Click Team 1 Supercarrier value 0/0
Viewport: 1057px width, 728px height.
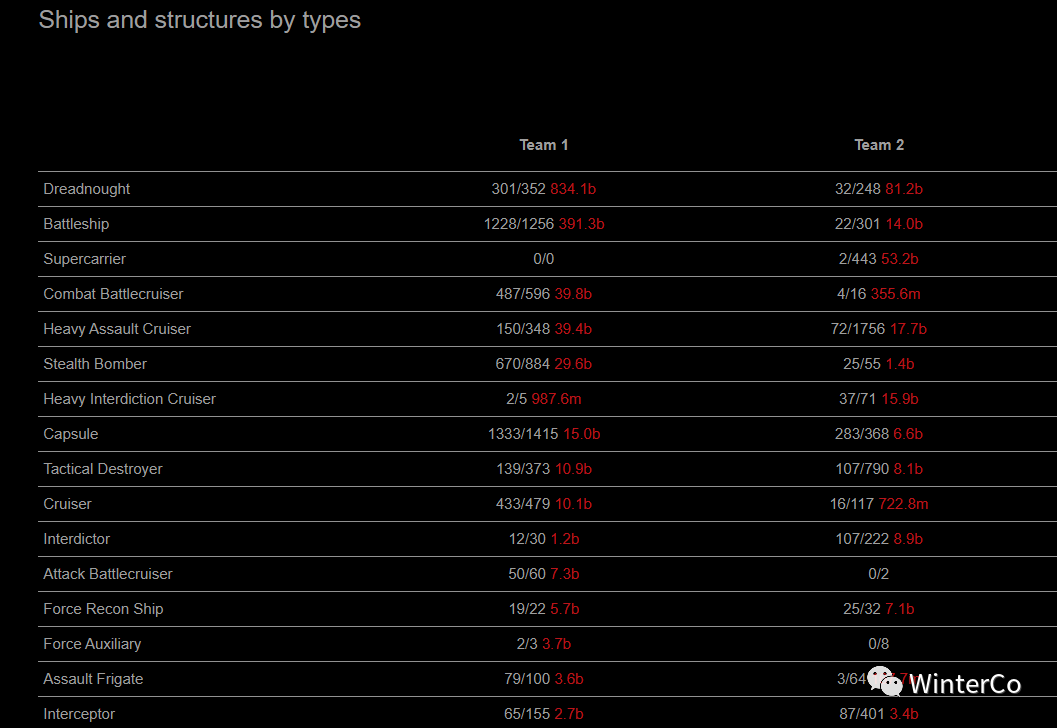point(543,259)
